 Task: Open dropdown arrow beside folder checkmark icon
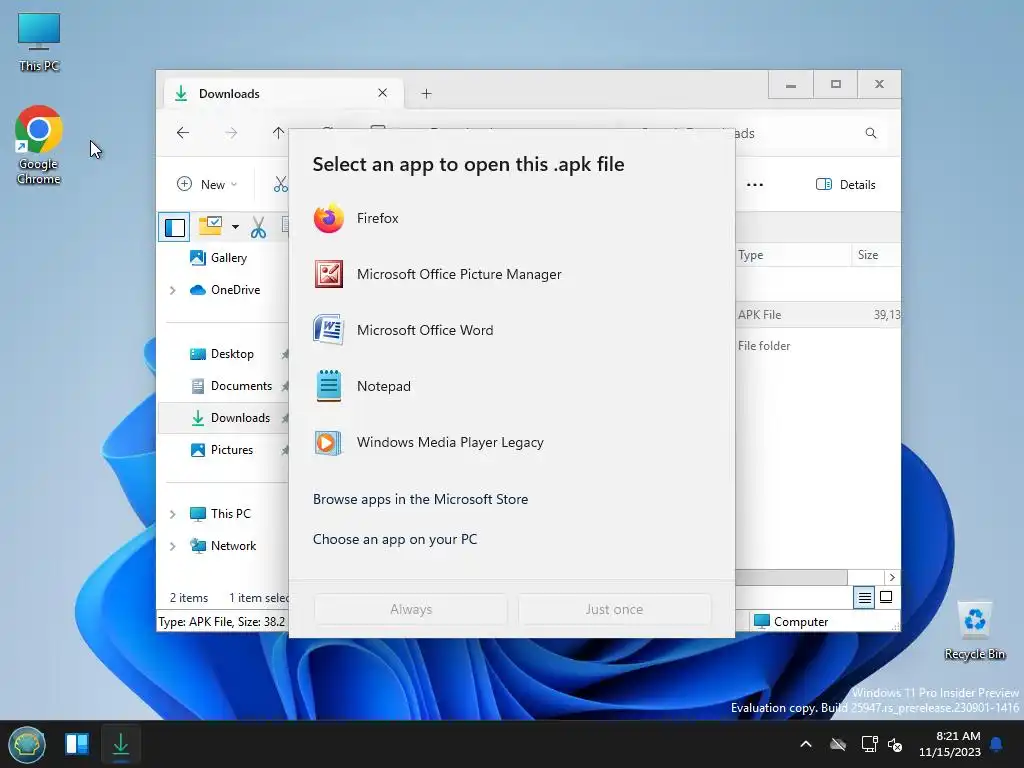pos(235,227)
